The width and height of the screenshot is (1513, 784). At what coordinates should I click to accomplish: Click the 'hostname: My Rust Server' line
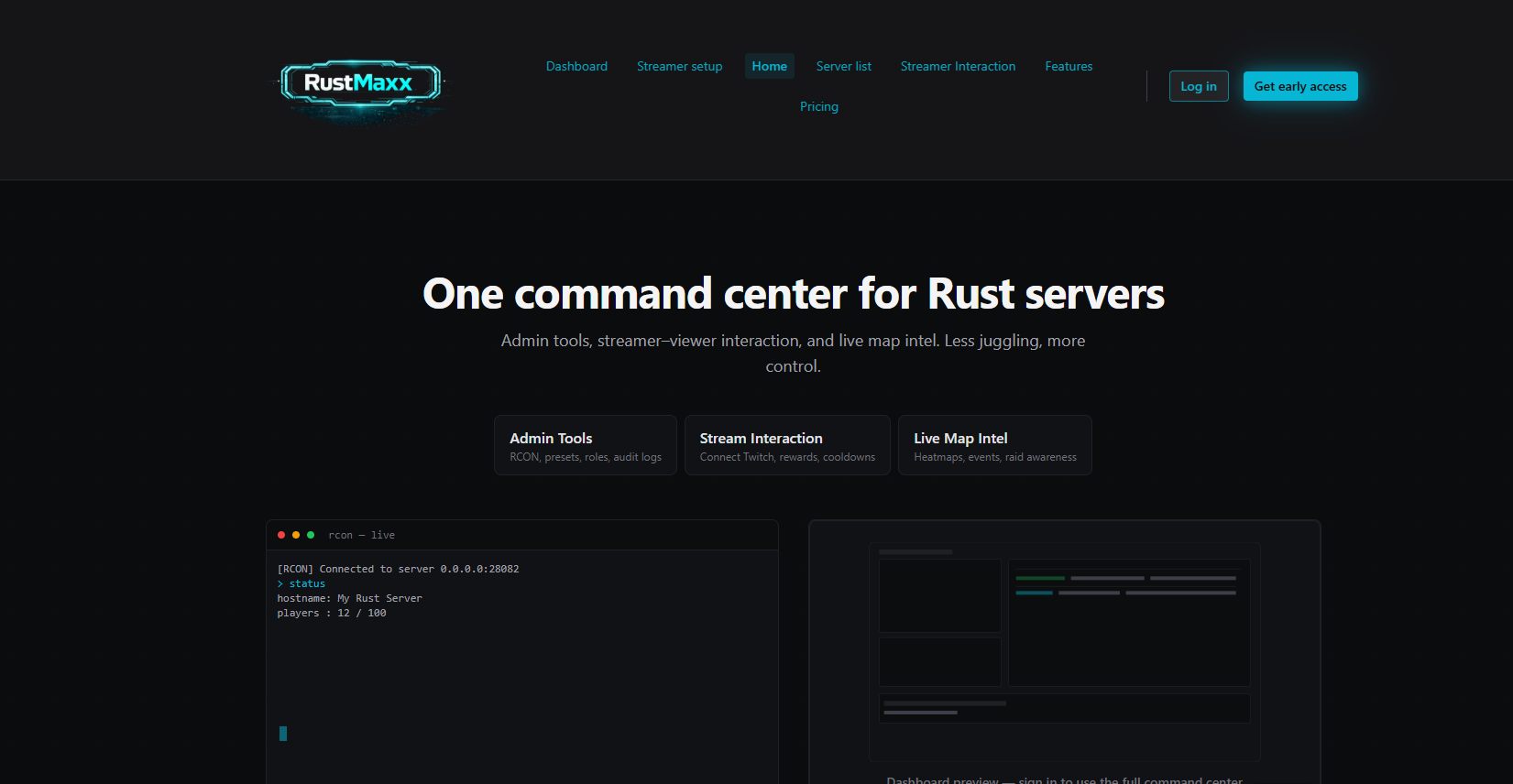tap(349, 598)
